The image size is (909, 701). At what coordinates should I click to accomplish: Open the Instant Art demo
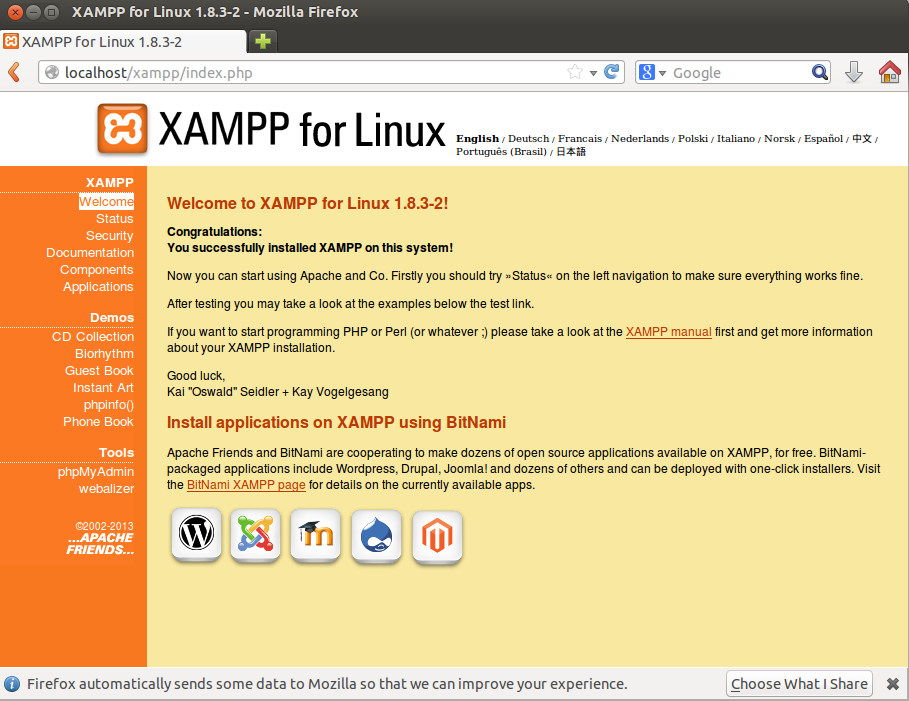click(103, 387)
